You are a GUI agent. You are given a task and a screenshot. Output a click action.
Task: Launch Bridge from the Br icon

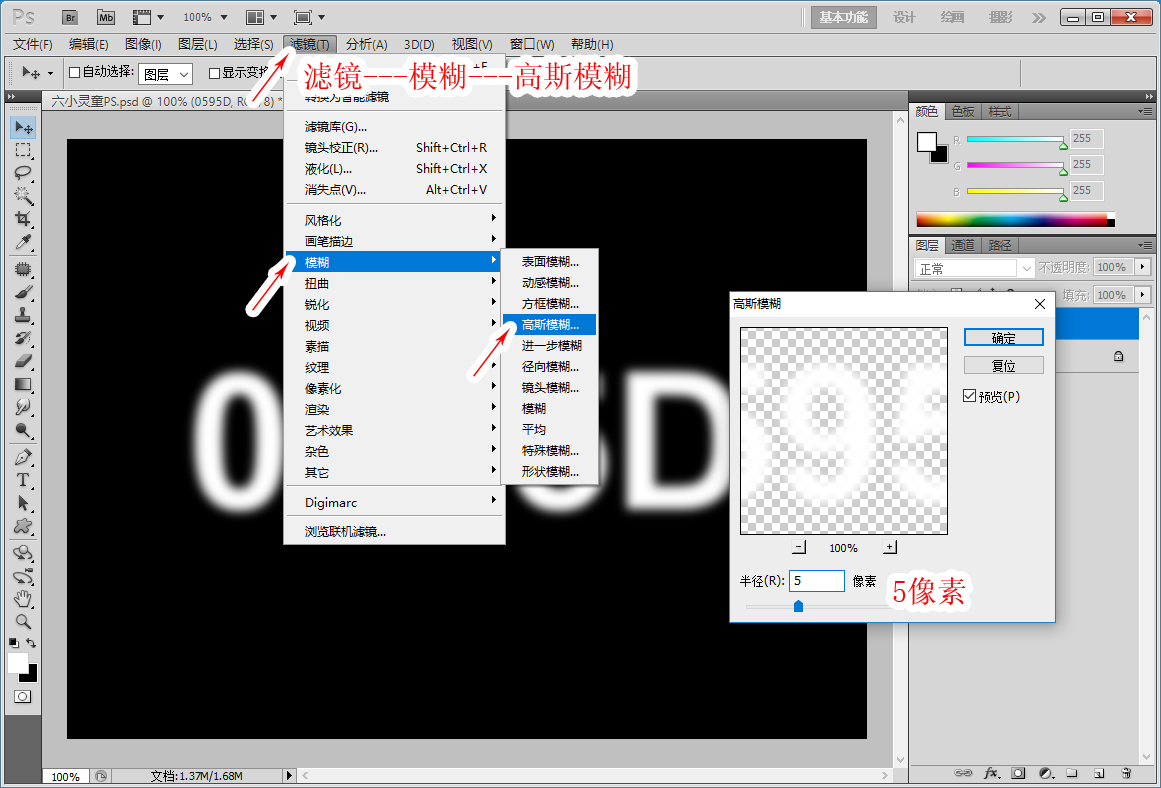point(70,17)
